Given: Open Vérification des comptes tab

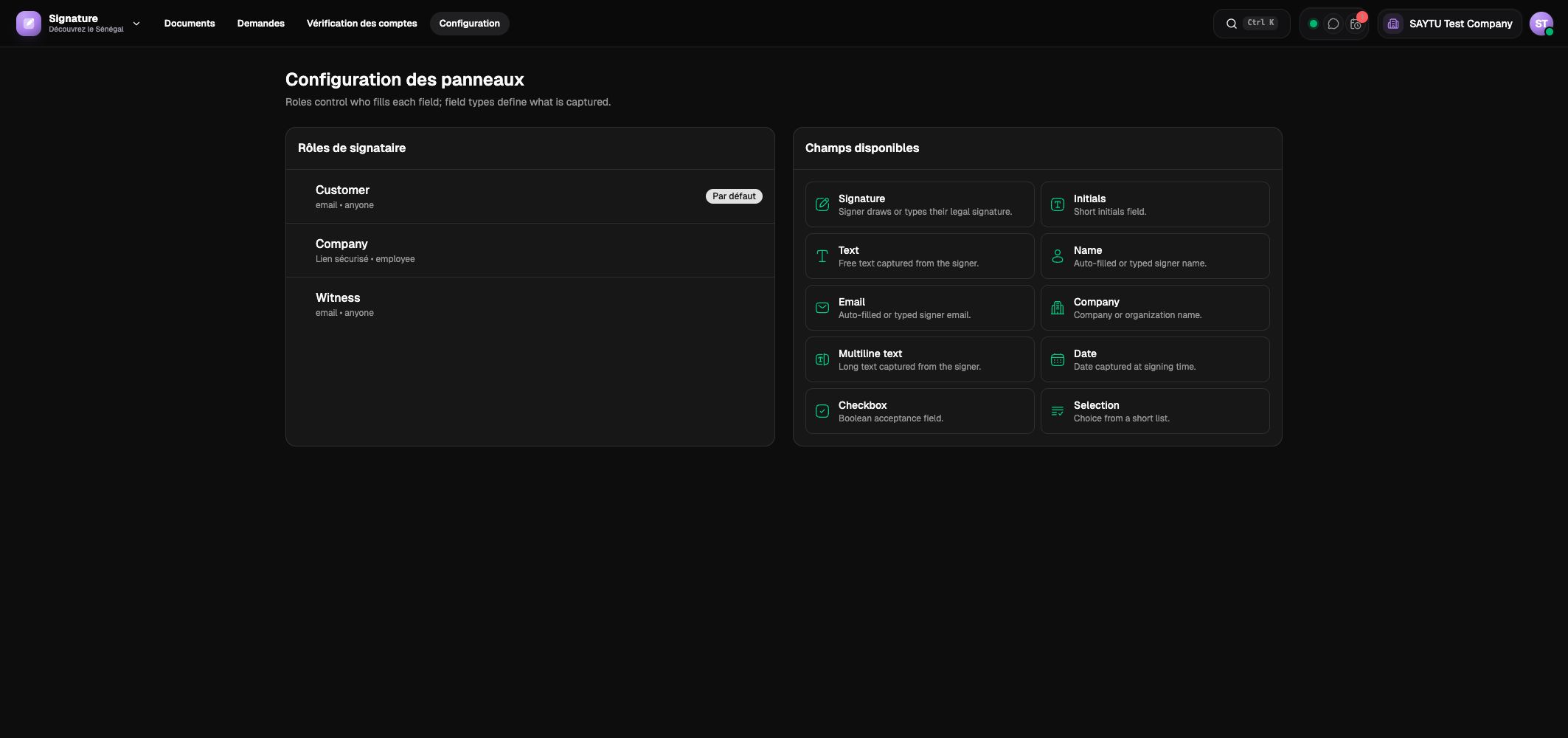Looking at the screenshot, I should click(x=361, y=24).
